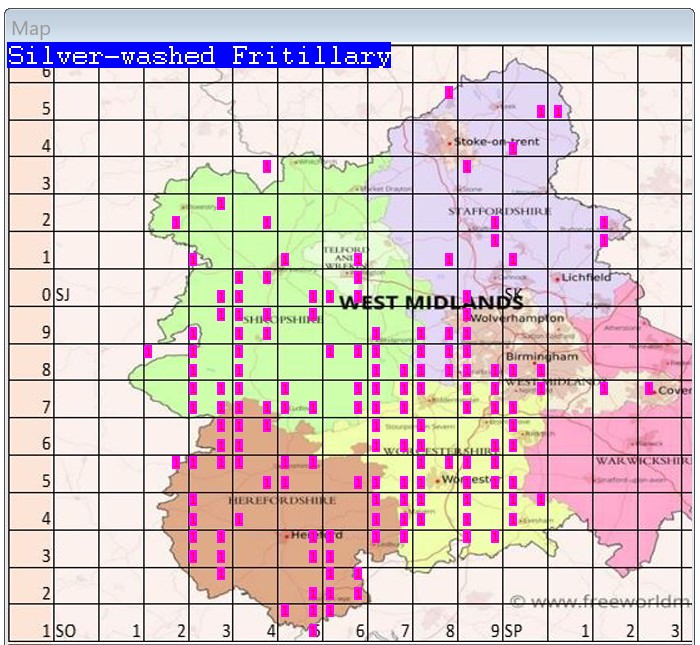
Task: Pick the Birmingham city label on map
Action: coord(541,356)
